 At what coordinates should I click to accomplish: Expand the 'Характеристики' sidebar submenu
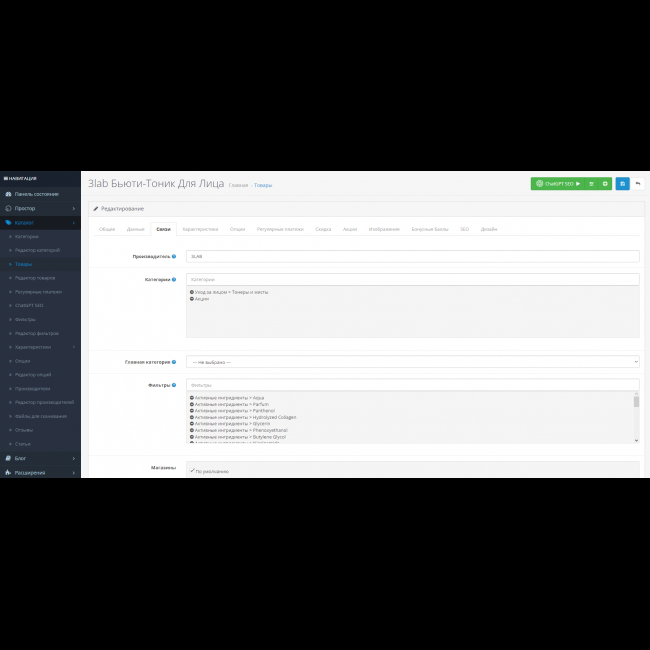40,347
